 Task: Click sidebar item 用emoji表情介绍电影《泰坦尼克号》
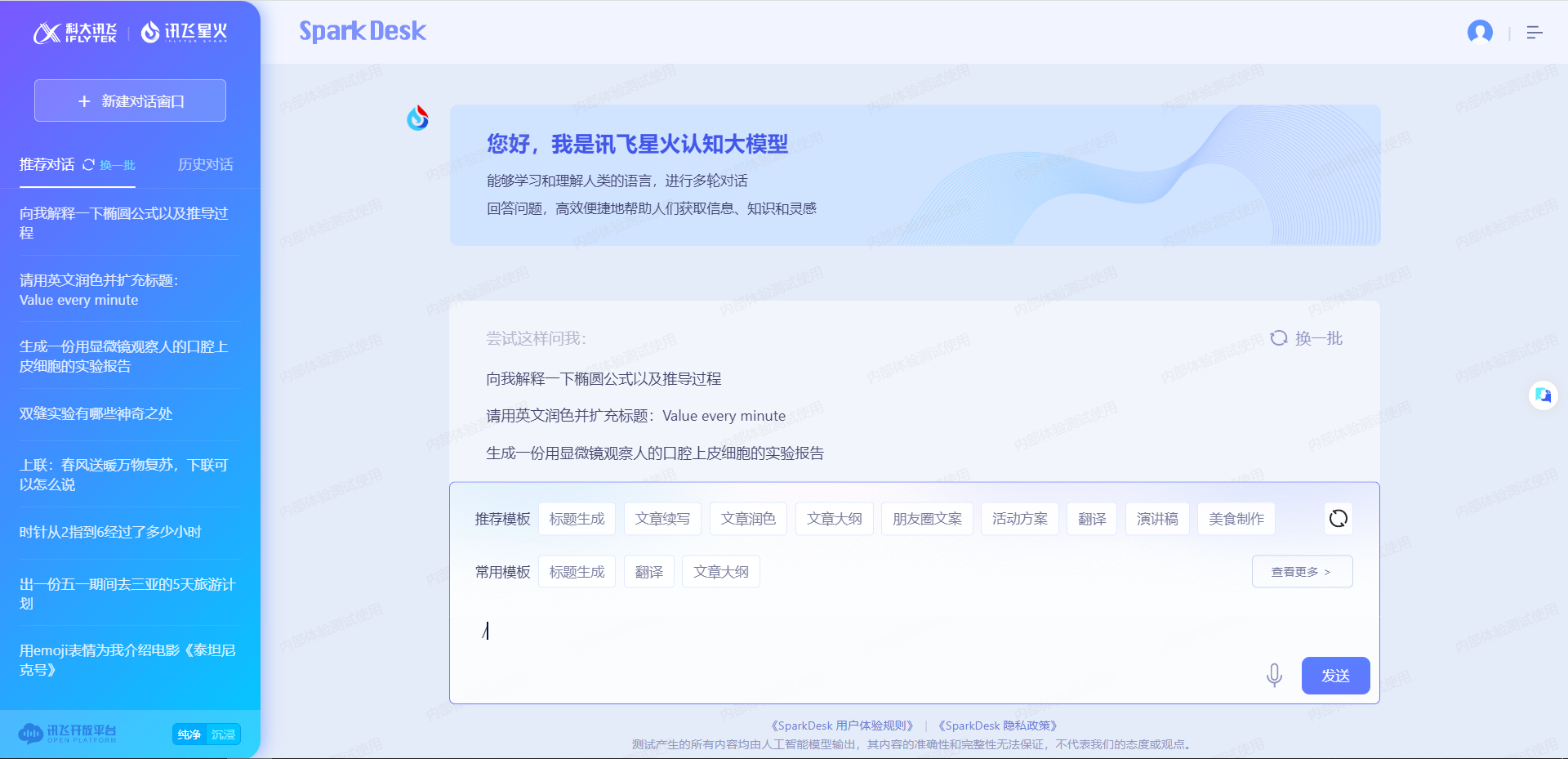[x=131, y=660]
